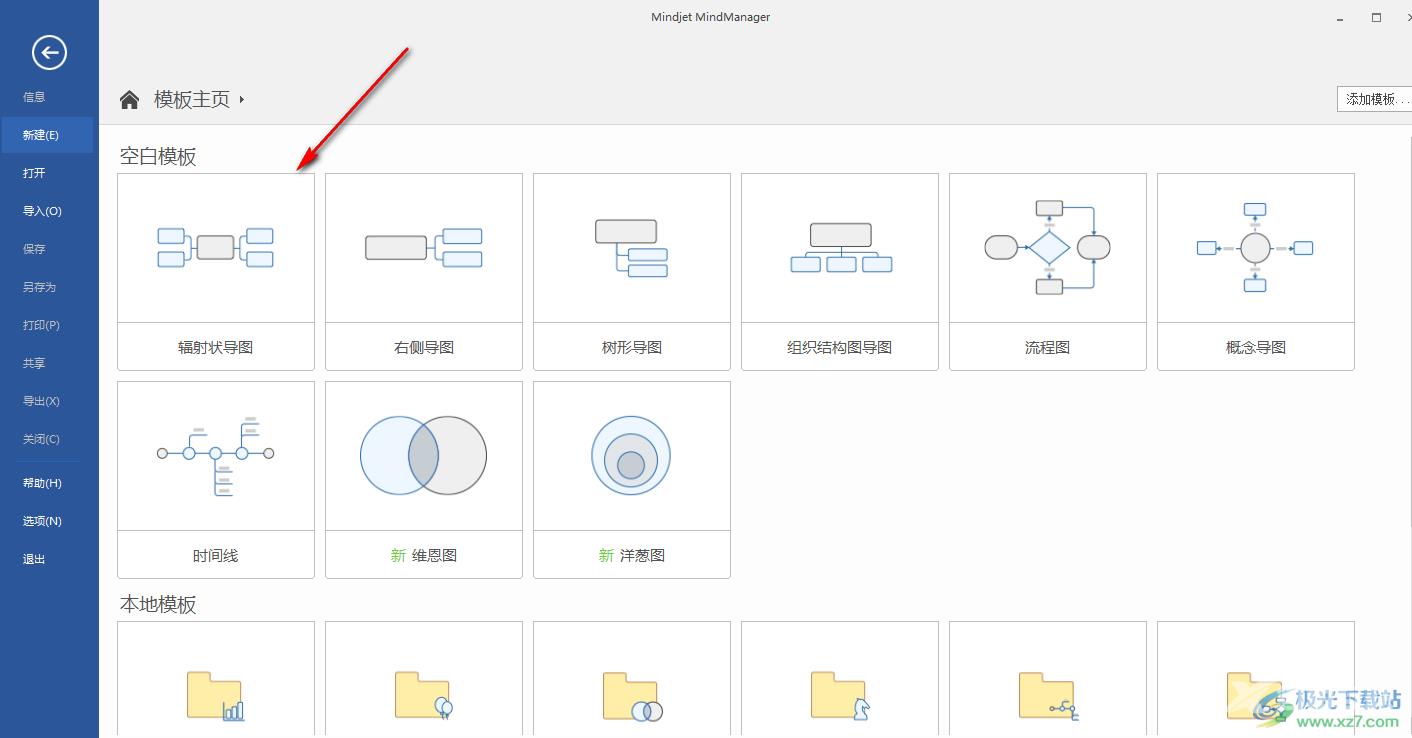Click 打开 in the sidebar
This screenshot has width=1412, height=738.
(34, 173)
